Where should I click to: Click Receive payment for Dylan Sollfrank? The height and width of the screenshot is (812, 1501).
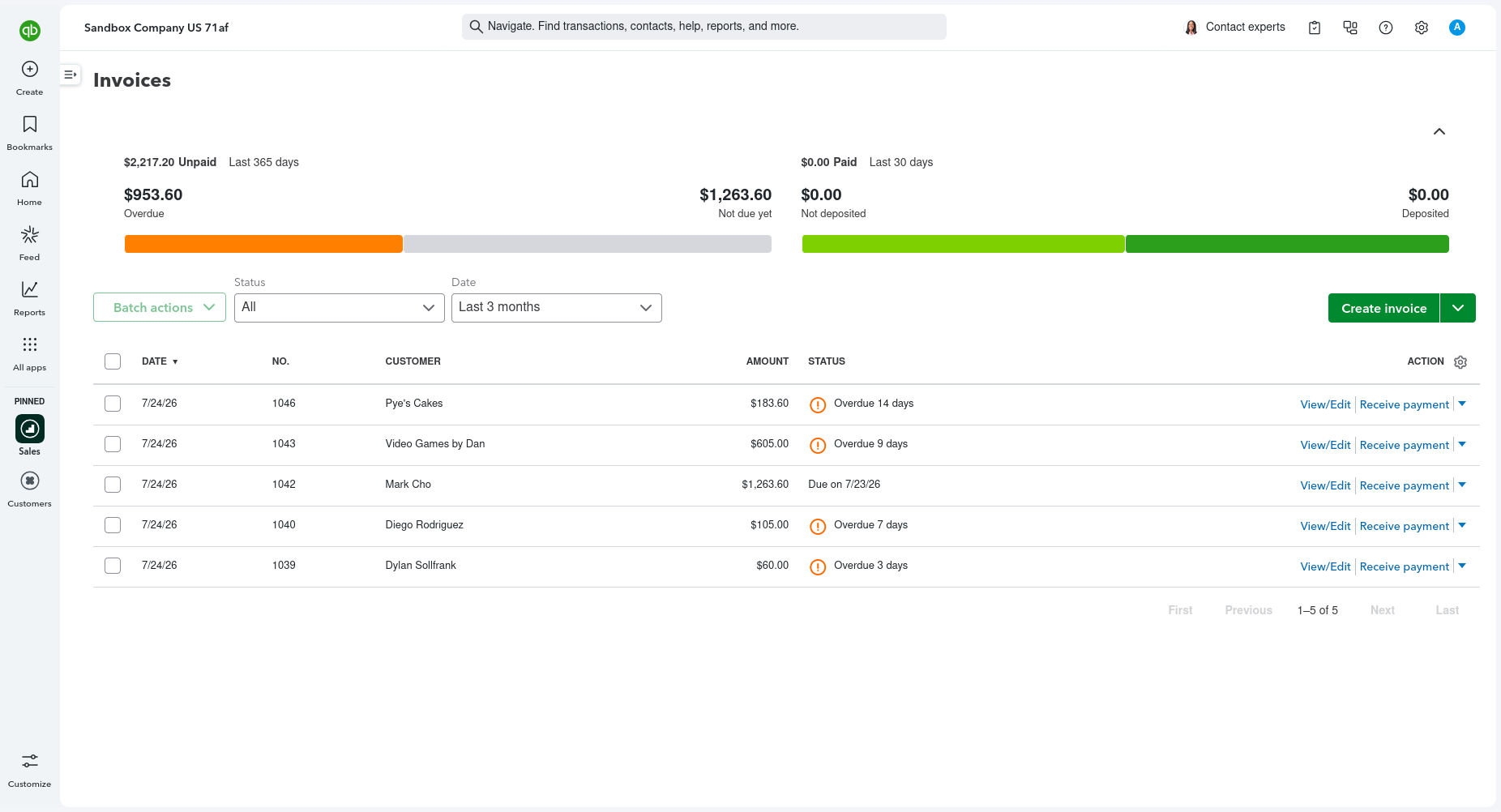1405,566
